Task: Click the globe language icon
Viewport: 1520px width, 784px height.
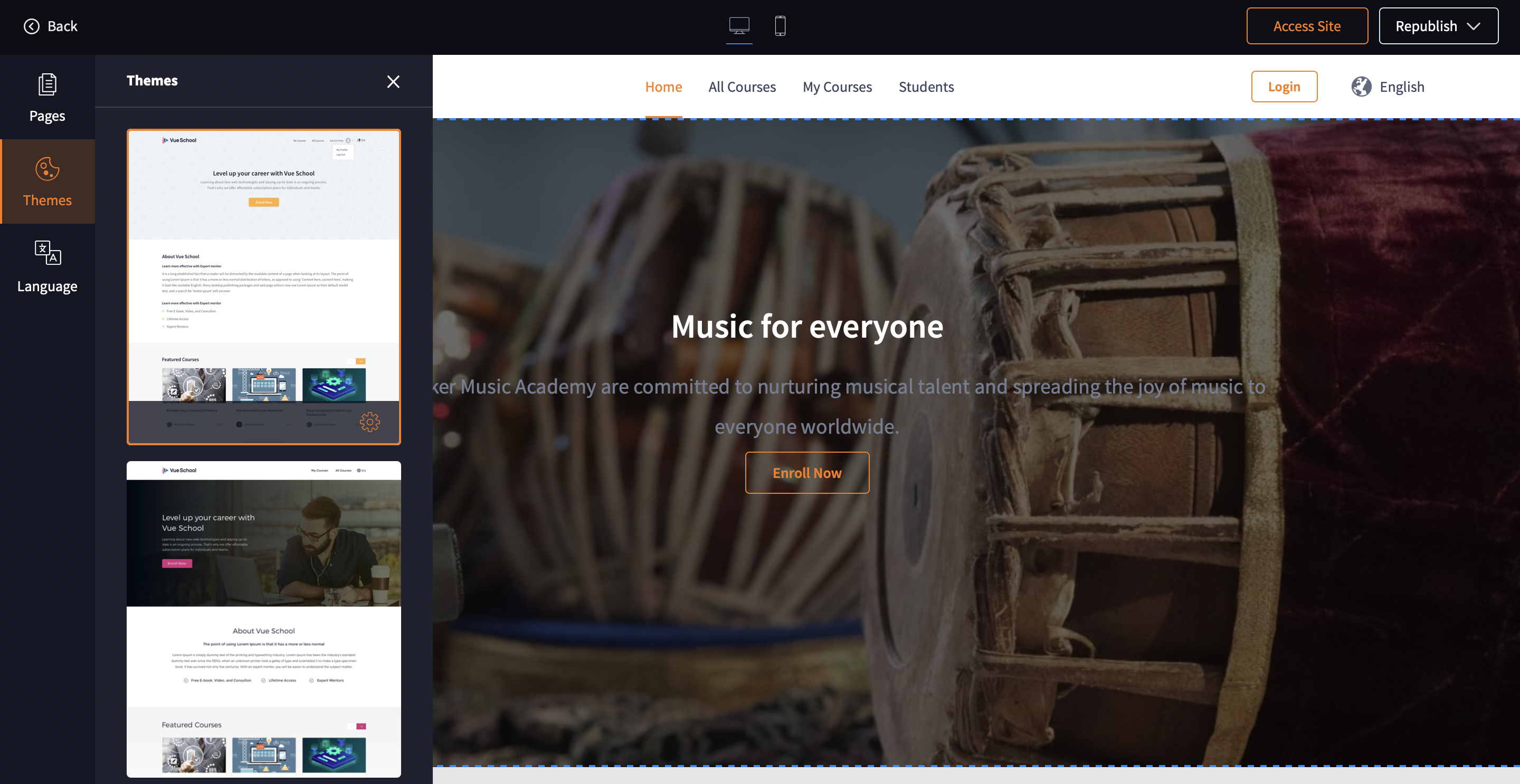Action: (1361, 87)
